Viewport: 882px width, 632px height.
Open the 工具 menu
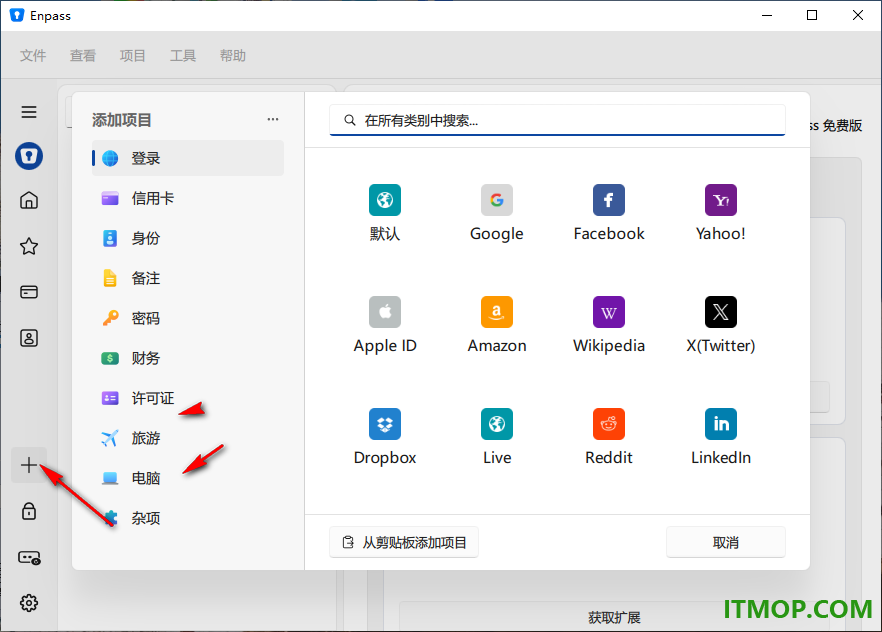point(183,56)
